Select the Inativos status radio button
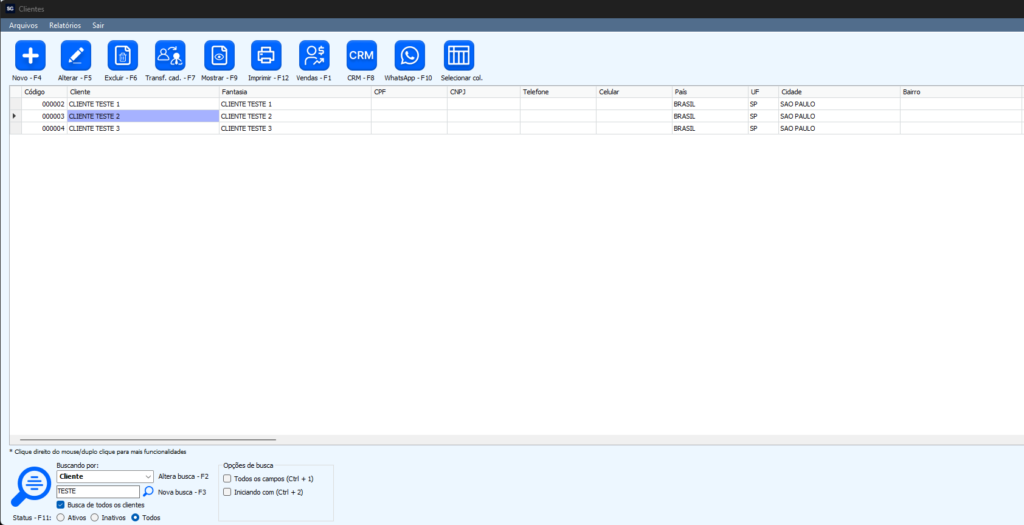1024x525 pixels. [x=94, y=517]
